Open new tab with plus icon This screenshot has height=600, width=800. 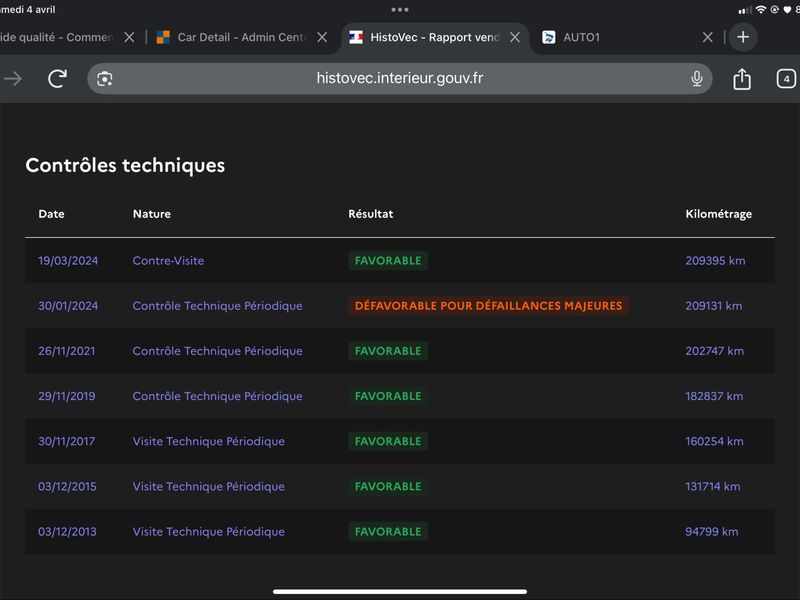(742, 37)
